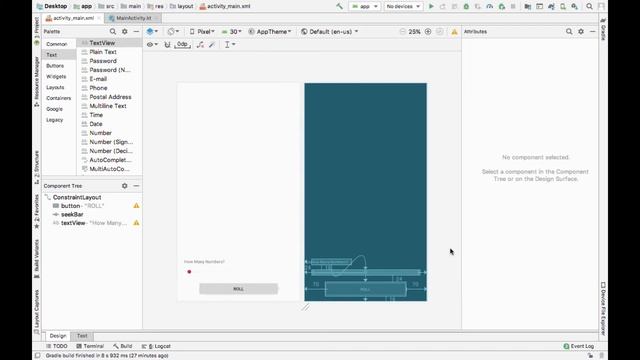
Task: Open the Attributes panel settings gear
Action: (x=581, y=31)
